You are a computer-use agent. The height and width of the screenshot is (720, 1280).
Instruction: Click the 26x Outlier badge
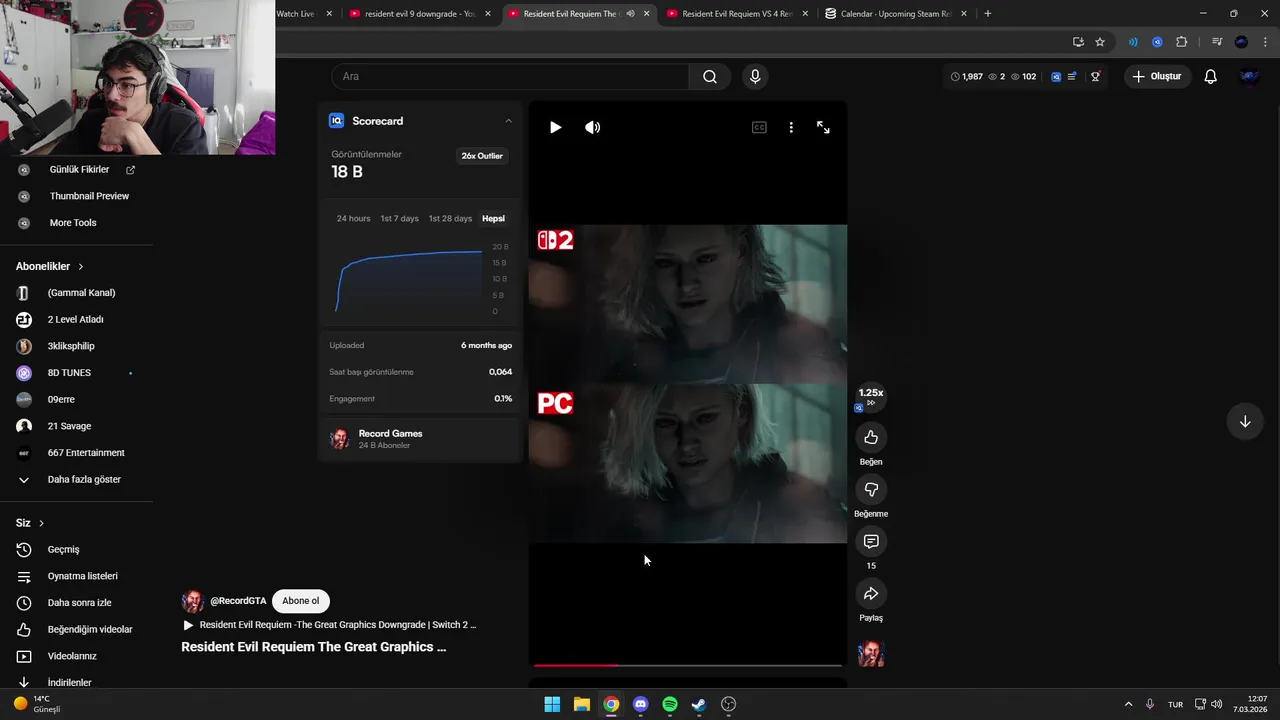482,156
